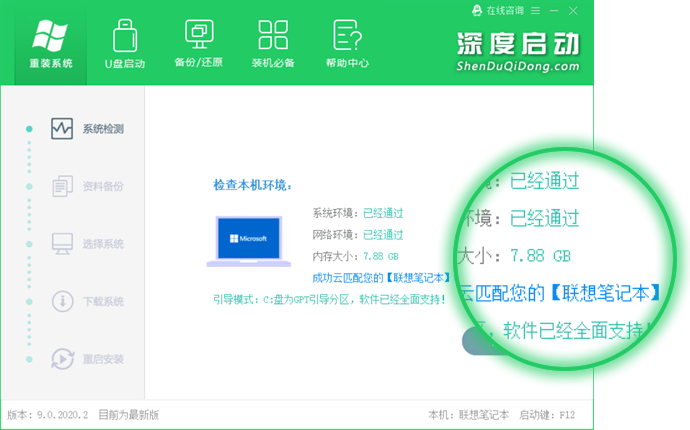
Task: Click the ShenDuQiDong.com logo text
Action: click(x=518, y=66)
